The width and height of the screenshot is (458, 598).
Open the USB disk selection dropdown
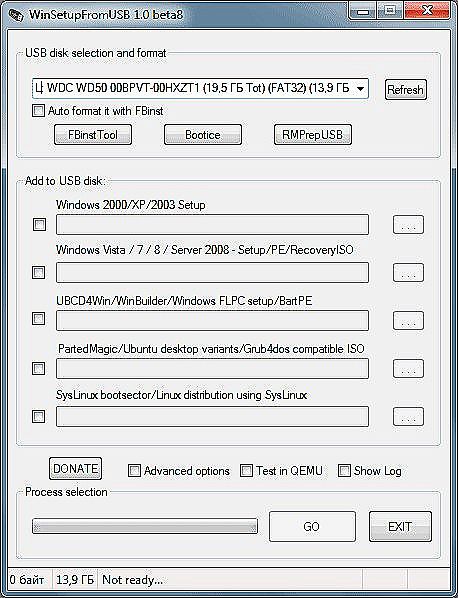click(x=200, y=89)
